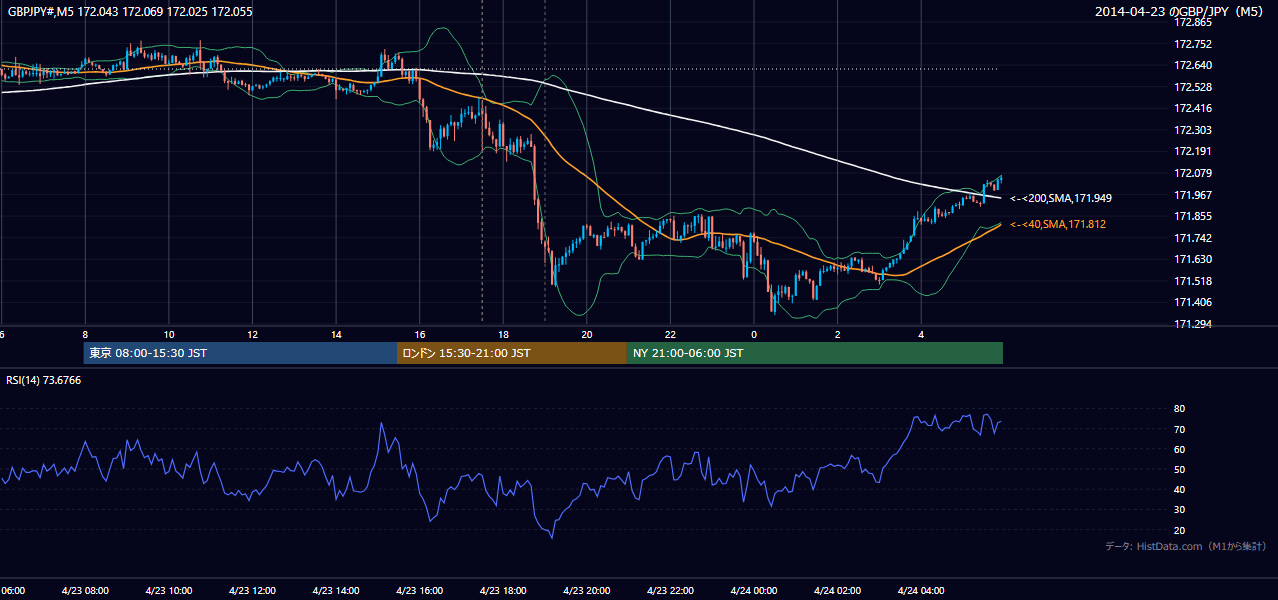Click the RSI scale value 70

(x=1179, y=429)
